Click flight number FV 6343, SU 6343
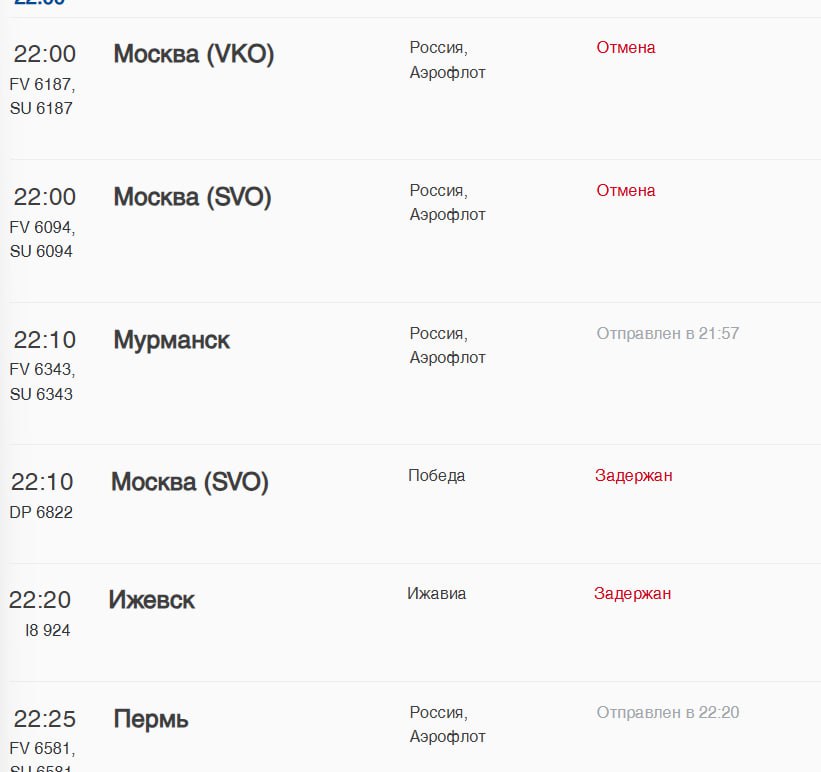821x772 pixels. coord(42,382)
